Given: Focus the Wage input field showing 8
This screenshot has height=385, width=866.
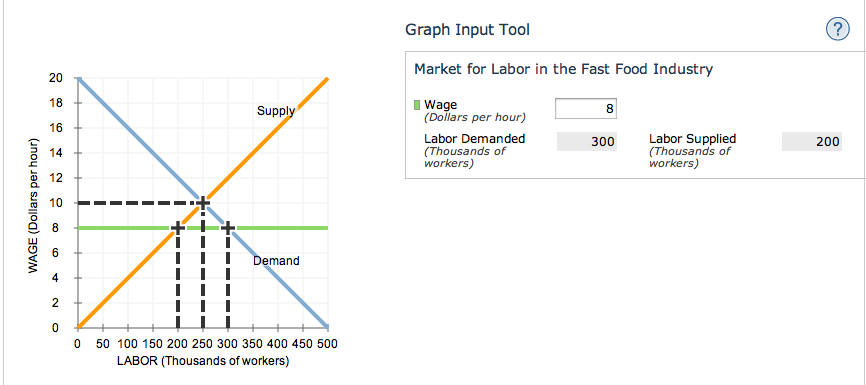Looking at the screenshot, I should (x=585, y=109).
